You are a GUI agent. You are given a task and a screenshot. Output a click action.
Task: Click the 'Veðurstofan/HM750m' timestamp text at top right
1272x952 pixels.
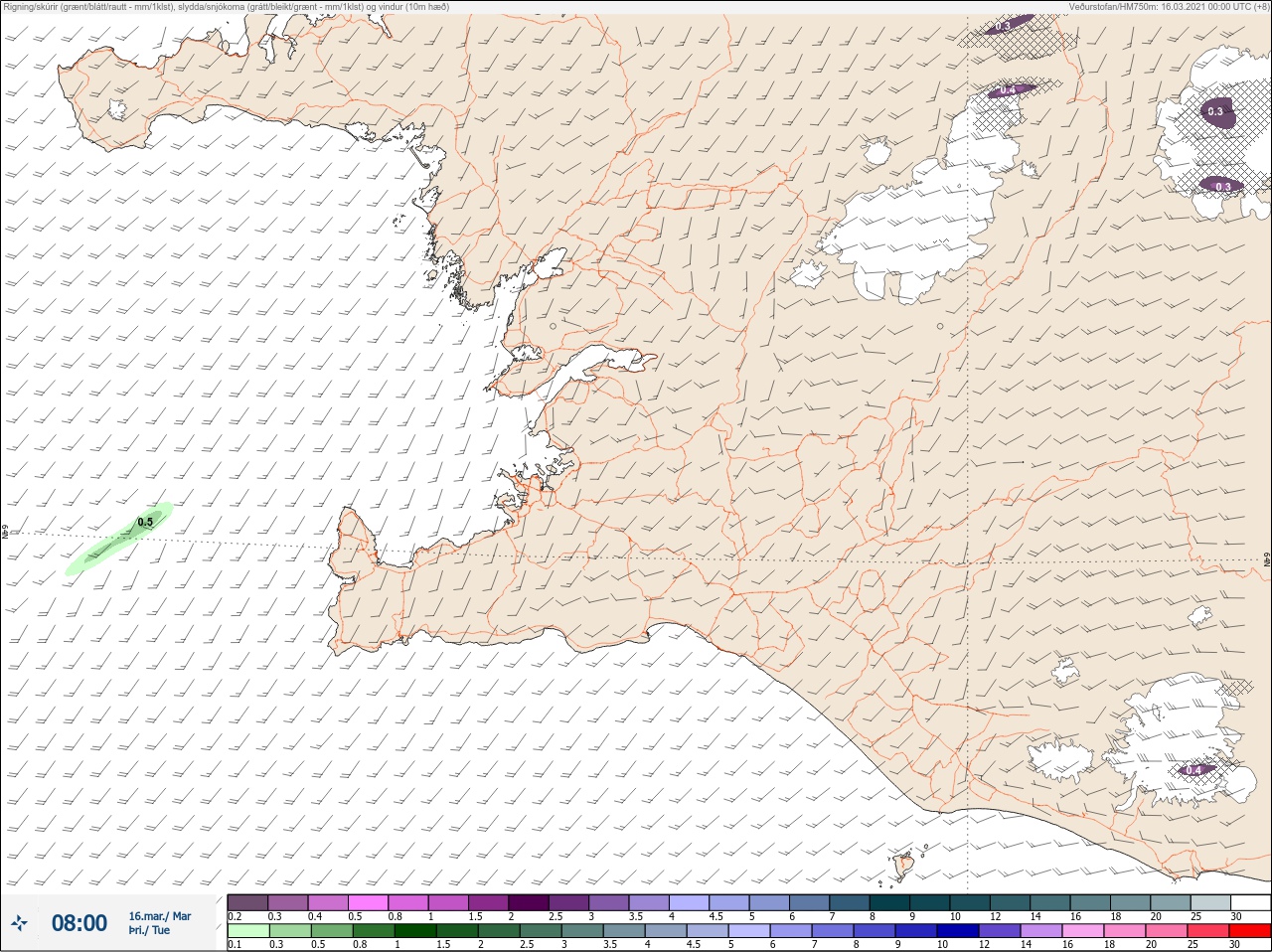tap(1170, 7)
